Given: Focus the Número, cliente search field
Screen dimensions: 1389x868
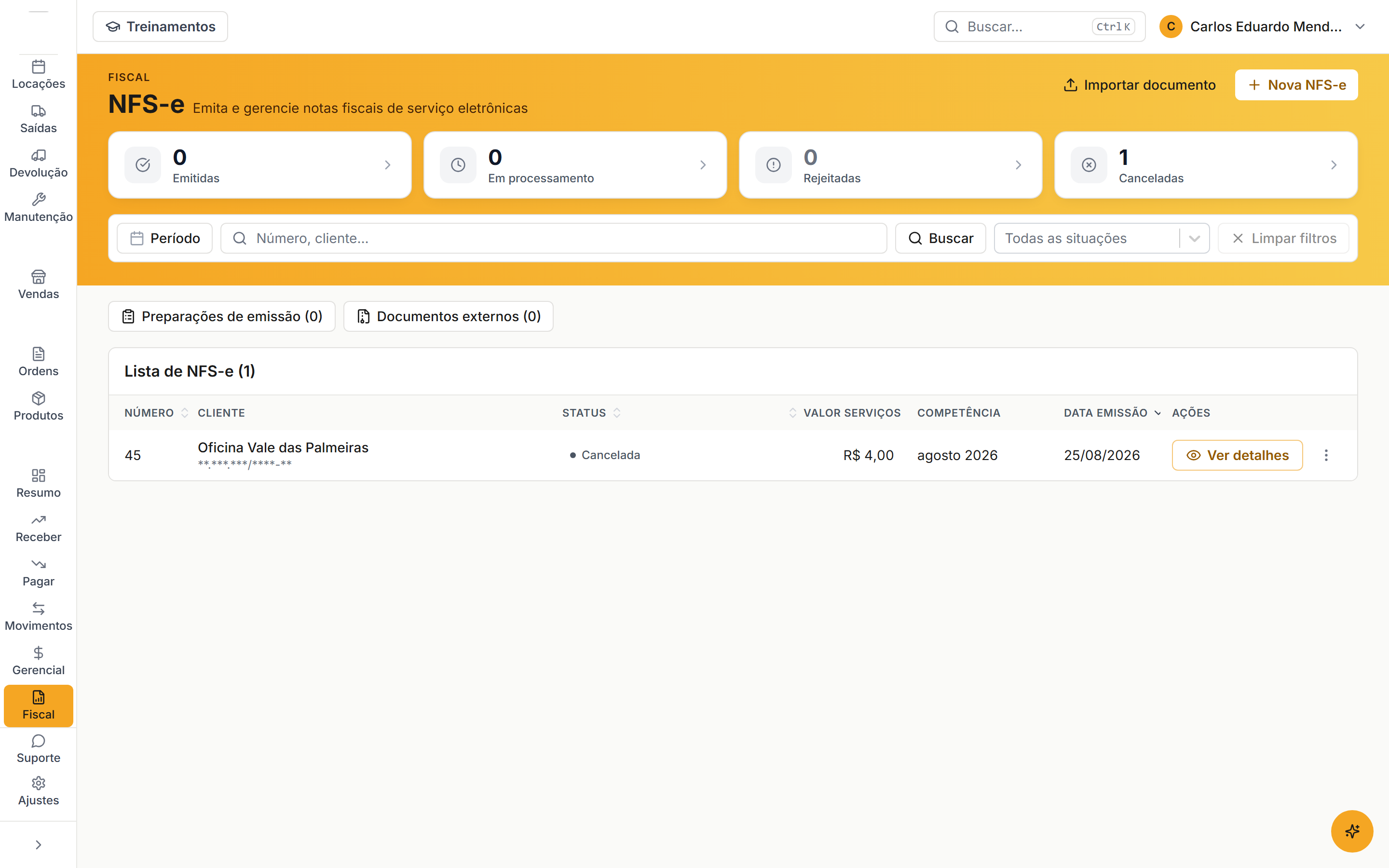Looking at the screenshot, I should pos(553,238).
